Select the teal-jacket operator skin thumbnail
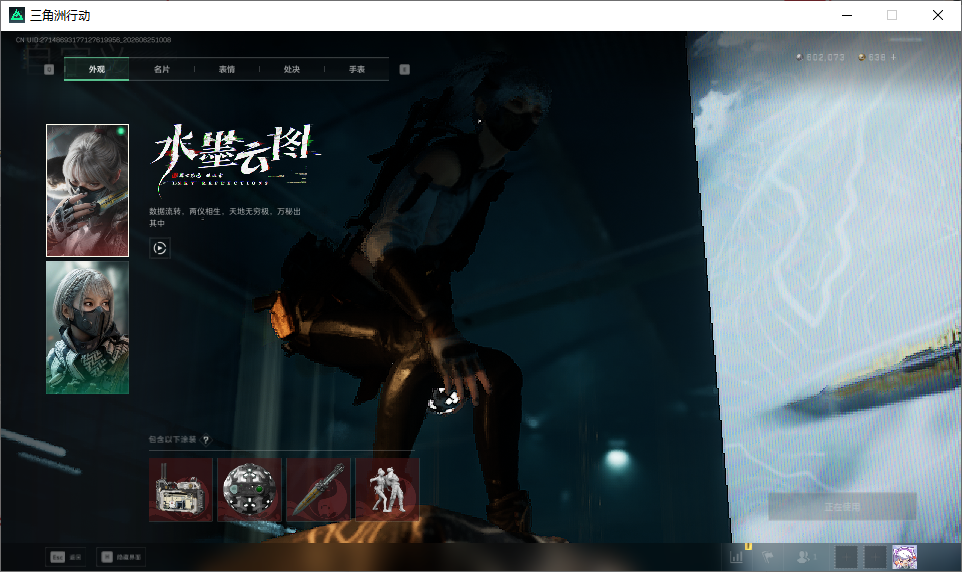This screenshot has width=962, height=572. 87,328
